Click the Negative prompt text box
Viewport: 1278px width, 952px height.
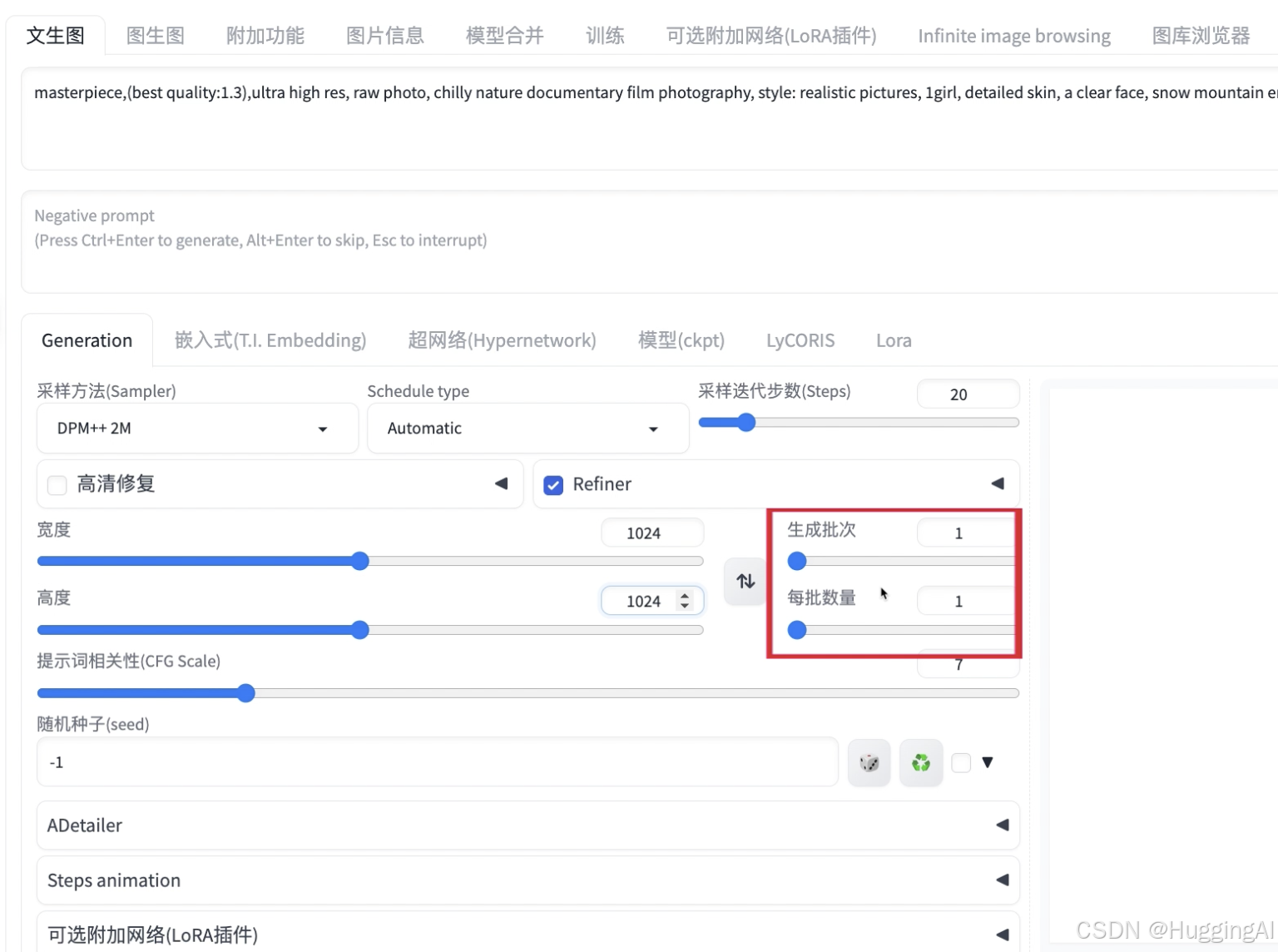click(650, 241)
